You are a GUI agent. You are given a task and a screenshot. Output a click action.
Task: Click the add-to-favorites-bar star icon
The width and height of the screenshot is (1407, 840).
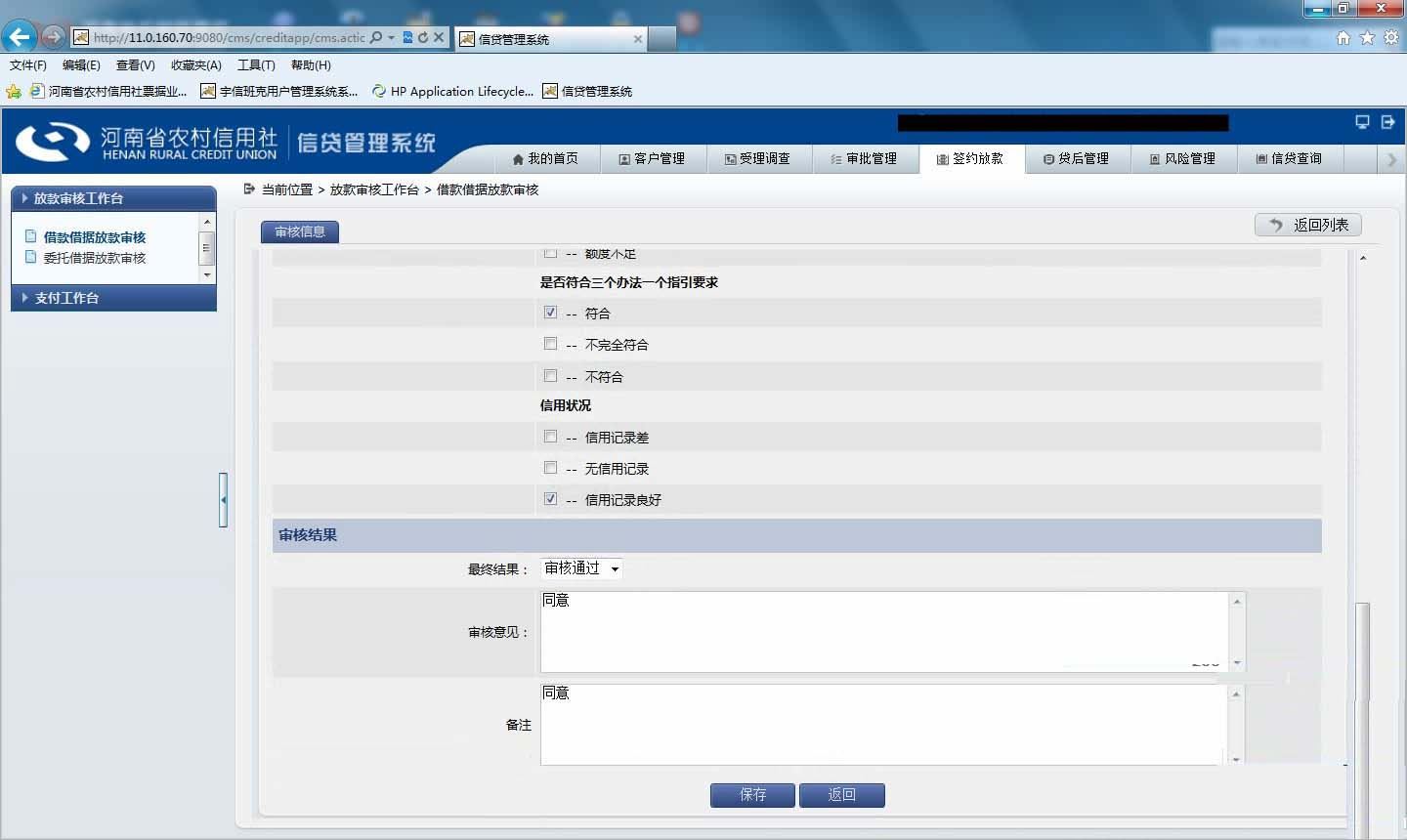14,91
